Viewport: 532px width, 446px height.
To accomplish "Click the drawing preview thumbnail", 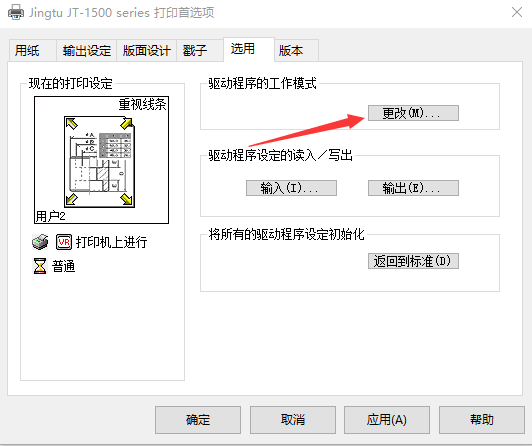I will 99,161.
